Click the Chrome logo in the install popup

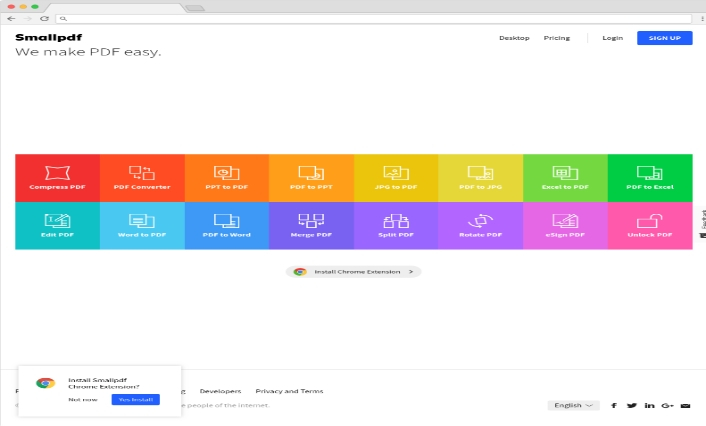click(x=45, y=383)
